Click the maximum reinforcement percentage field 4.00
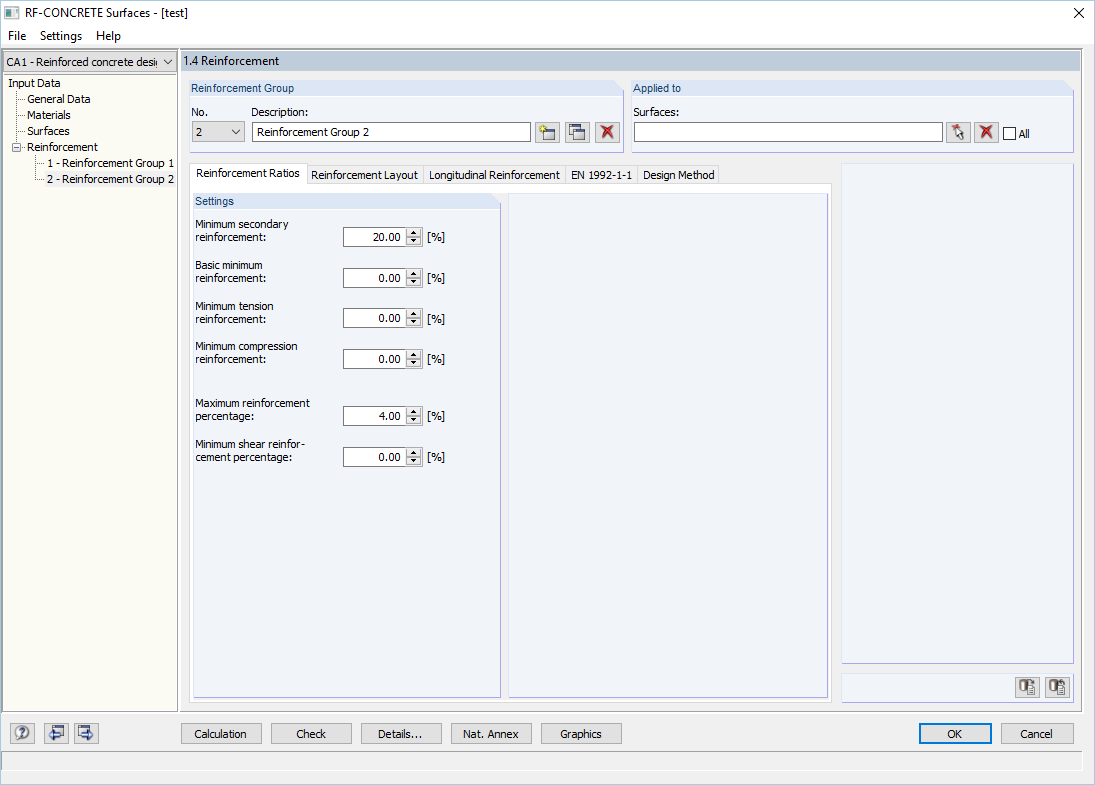Viewport: 1095px width, 785px height. pyautogui.click(x=375, y=416)
